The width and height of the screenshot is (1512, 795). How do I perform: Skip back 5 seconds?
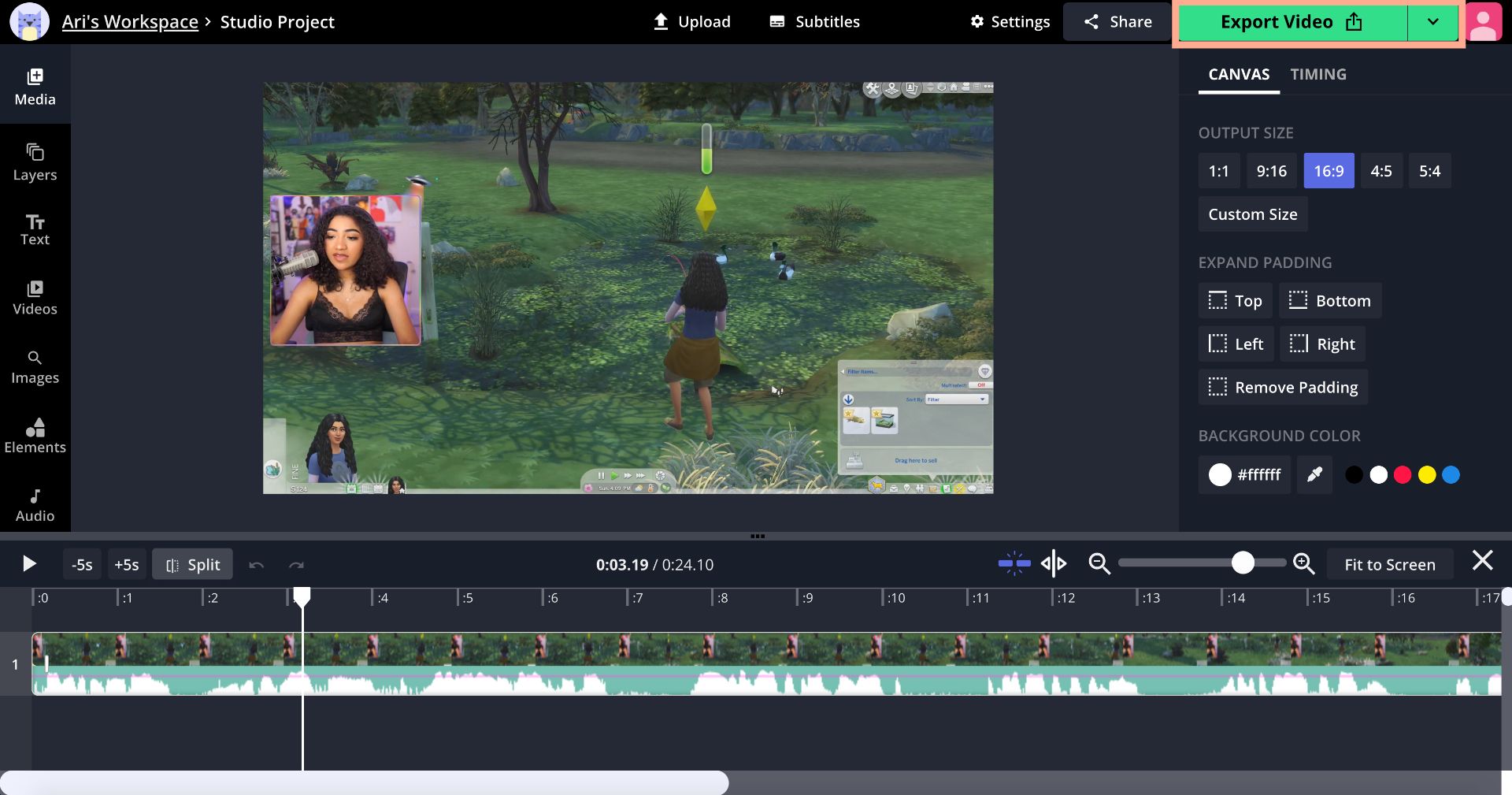(x=82, y=564)
